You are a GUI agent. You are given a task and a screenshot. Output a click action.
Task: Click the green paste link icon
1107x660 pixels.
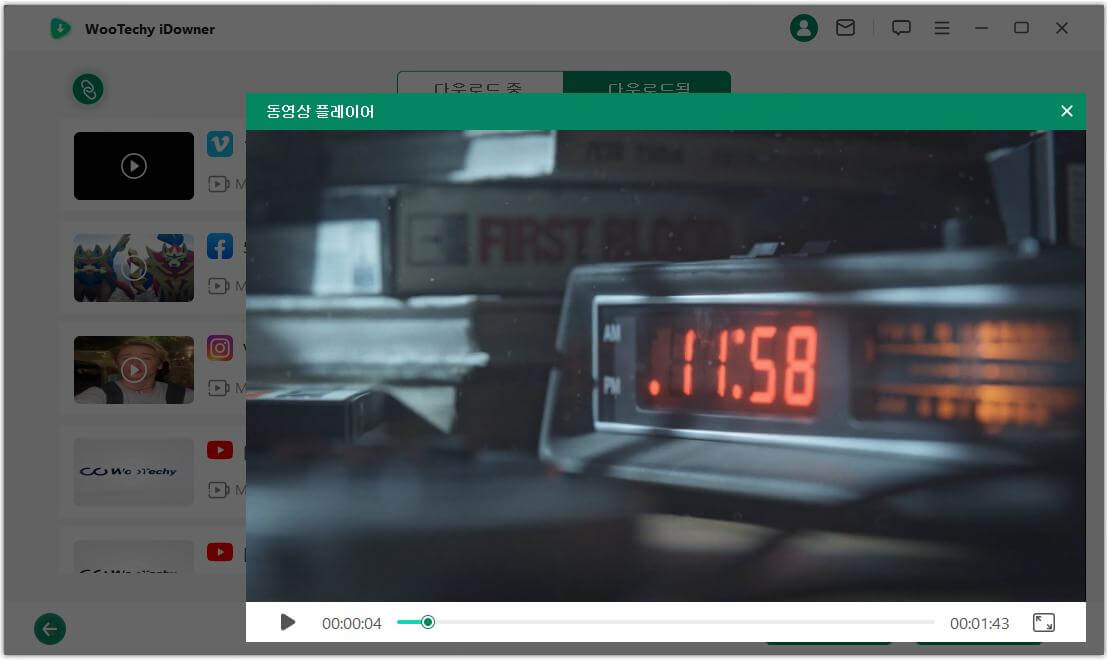pos(88,89)
